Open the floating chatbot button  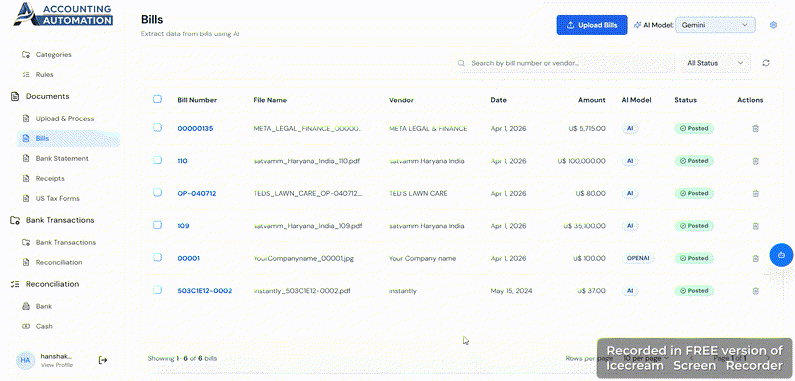pos(781,255)
